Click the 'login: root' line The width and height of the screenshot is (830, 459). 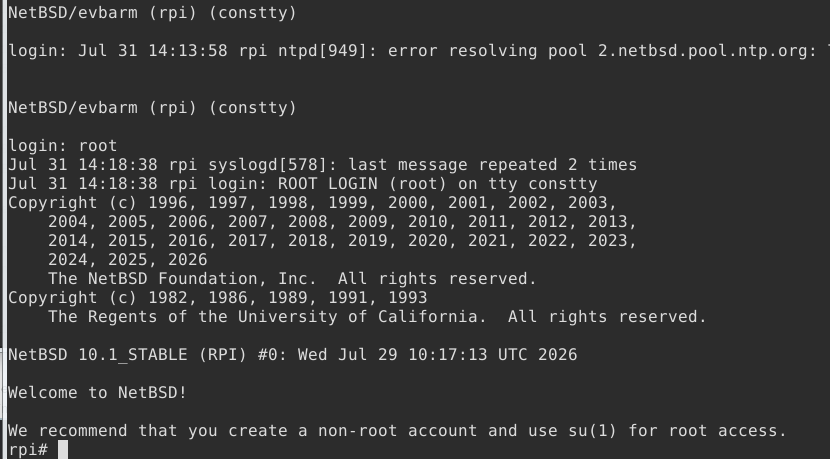point(62,146)
